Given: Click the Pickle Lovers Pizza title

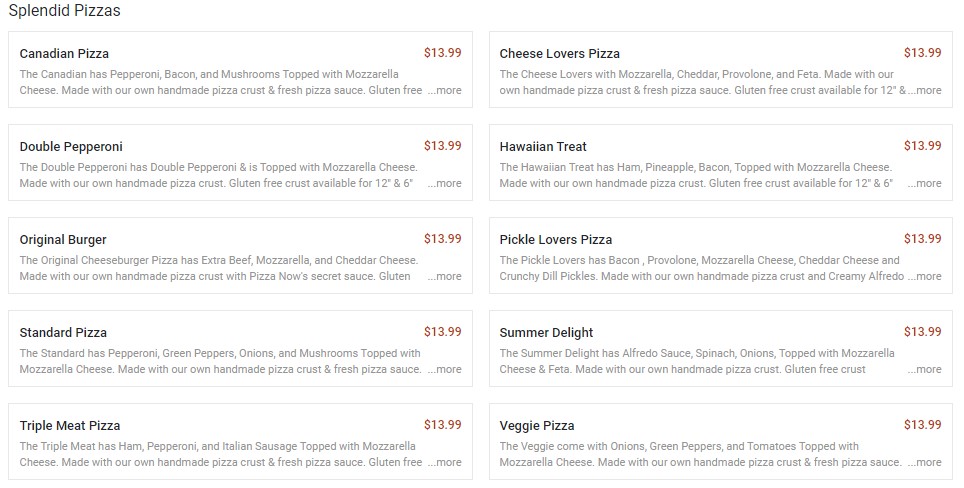Looking at the screenshot, I should (556, 240).
